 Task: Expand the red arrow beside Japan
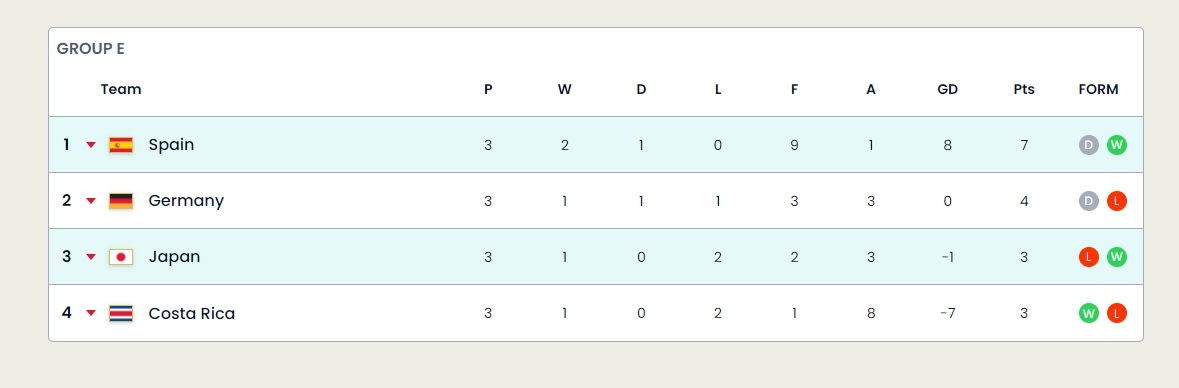91,257
